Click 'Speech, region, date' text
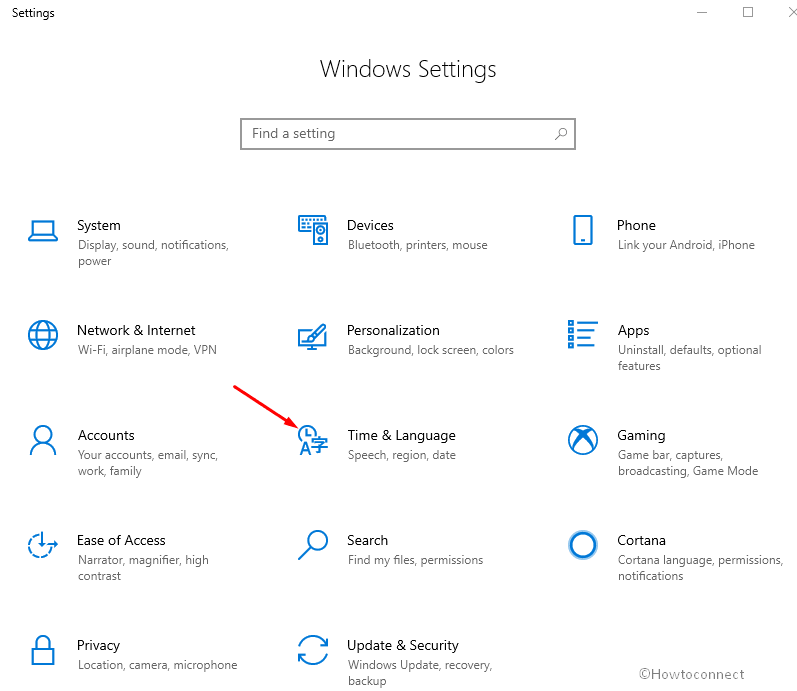The height and width of the screenshot is (691, 797). click(x=402, y=455)
